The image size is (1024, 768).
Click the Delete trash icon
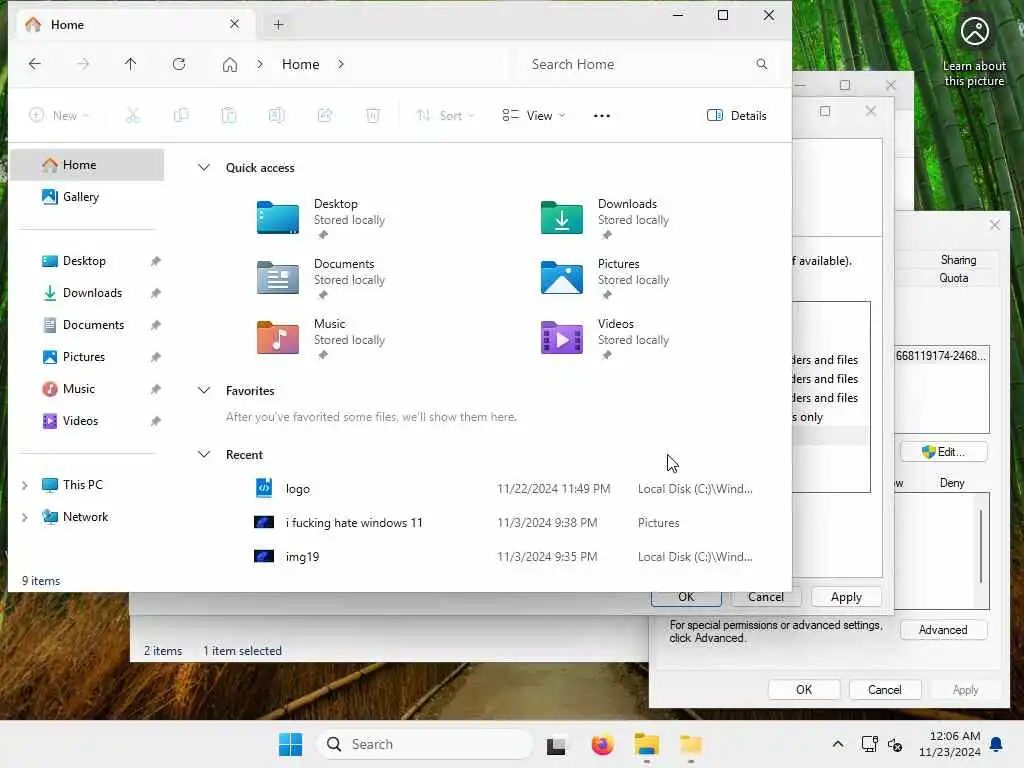tap(373, 116)
